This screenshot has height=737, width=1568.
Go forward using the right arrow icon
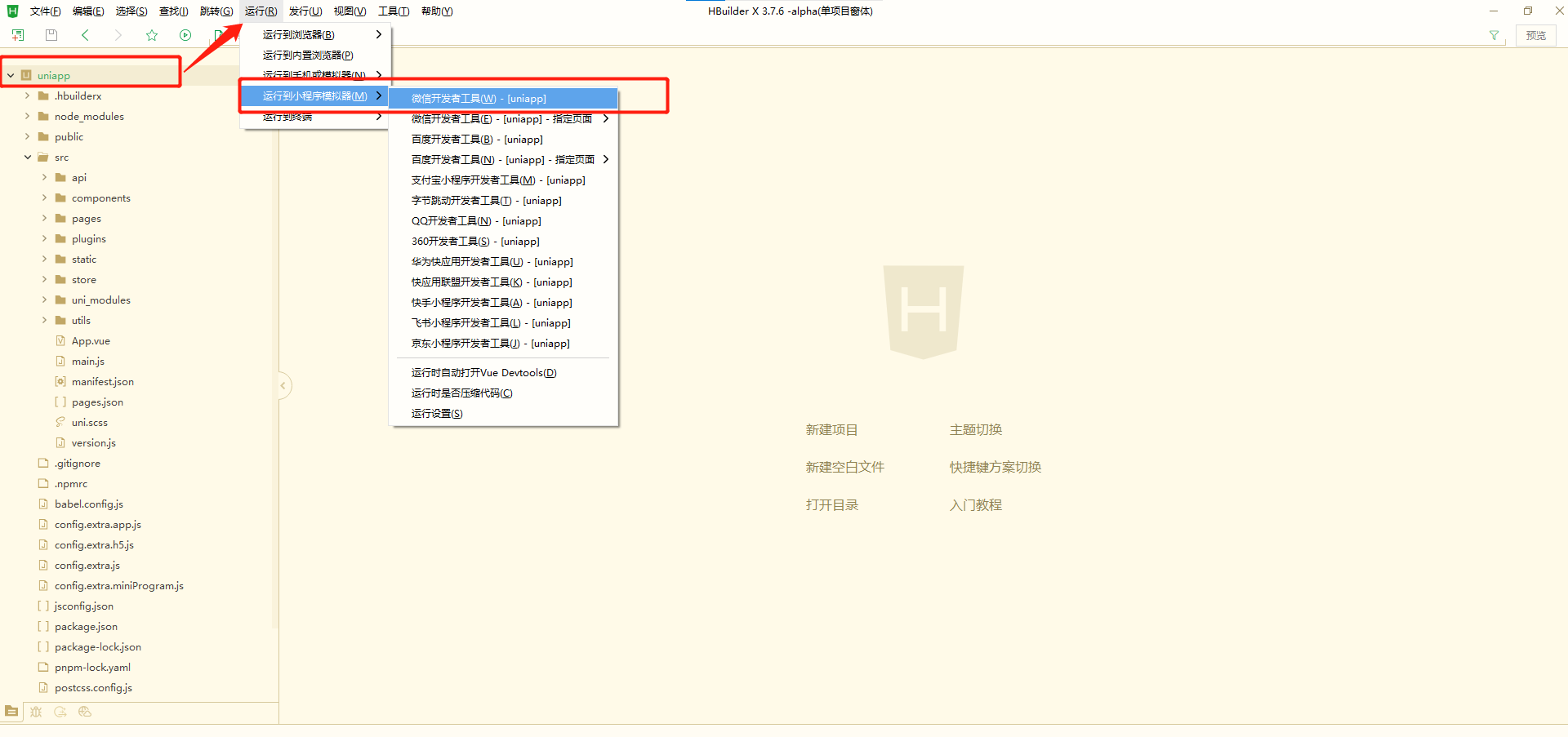pyautogui.click(x=118, y=35)
